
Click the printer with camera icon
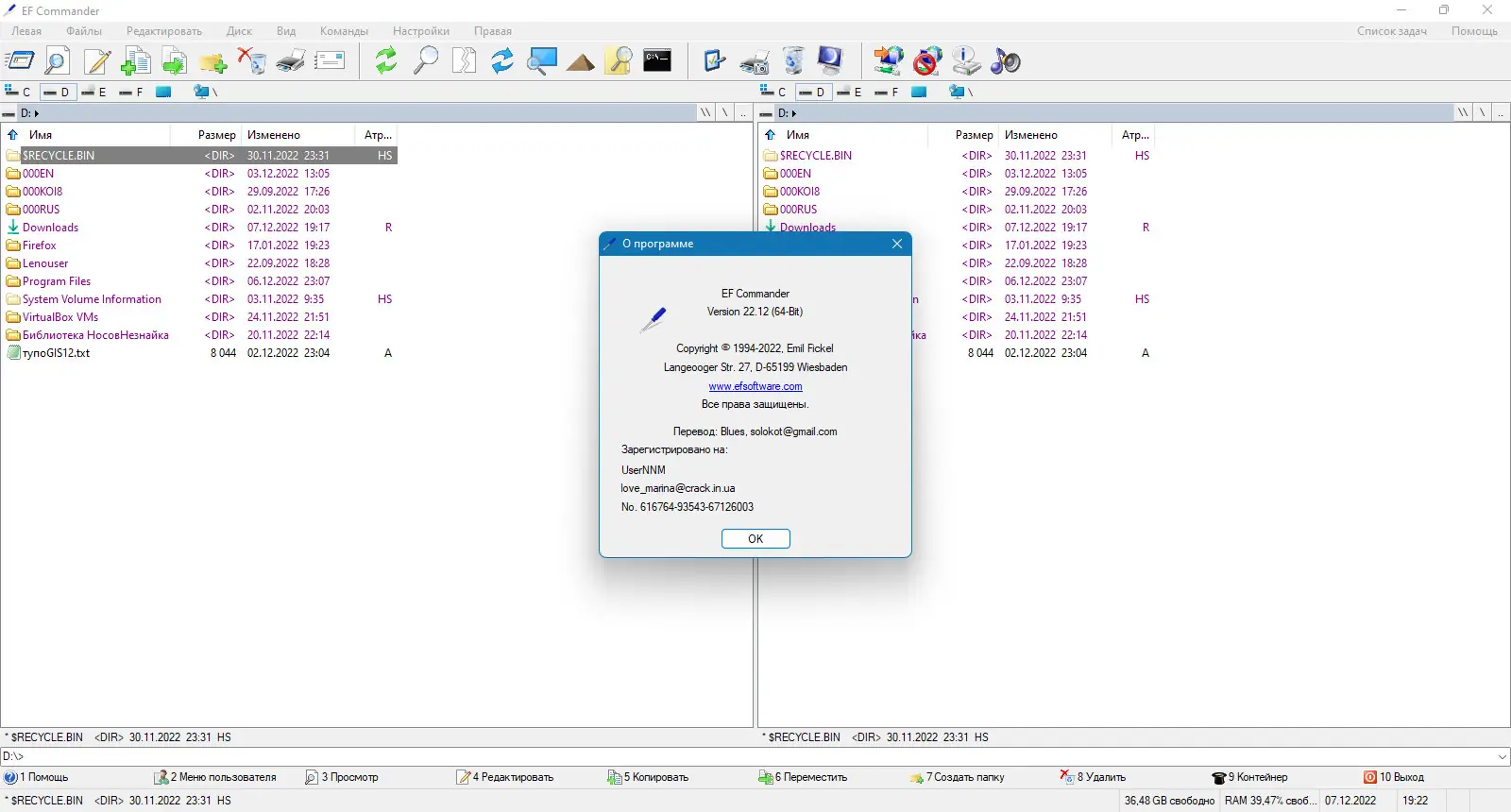point(755,61)
